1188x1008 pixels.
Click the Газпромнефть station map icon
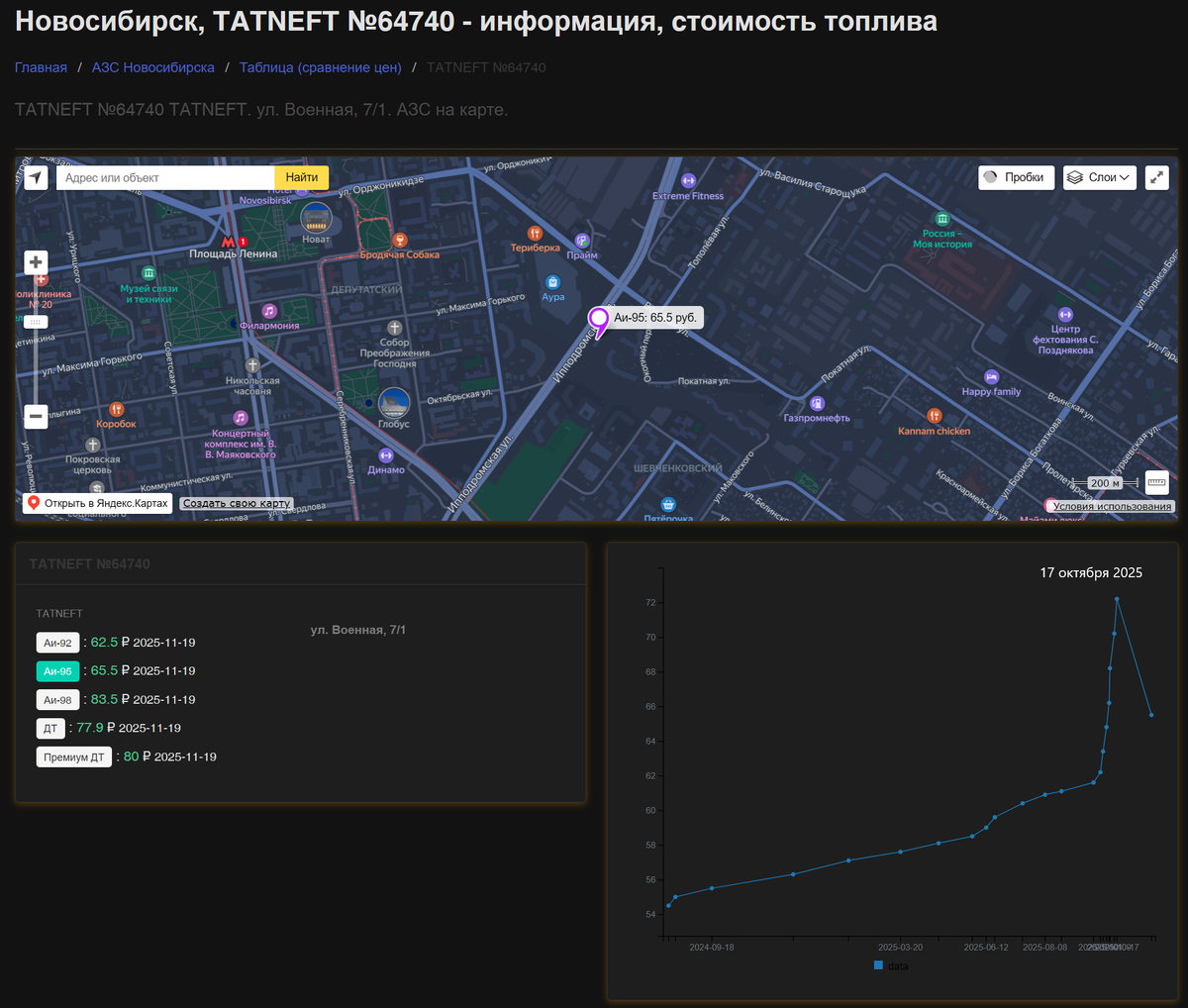coord(817,403)
